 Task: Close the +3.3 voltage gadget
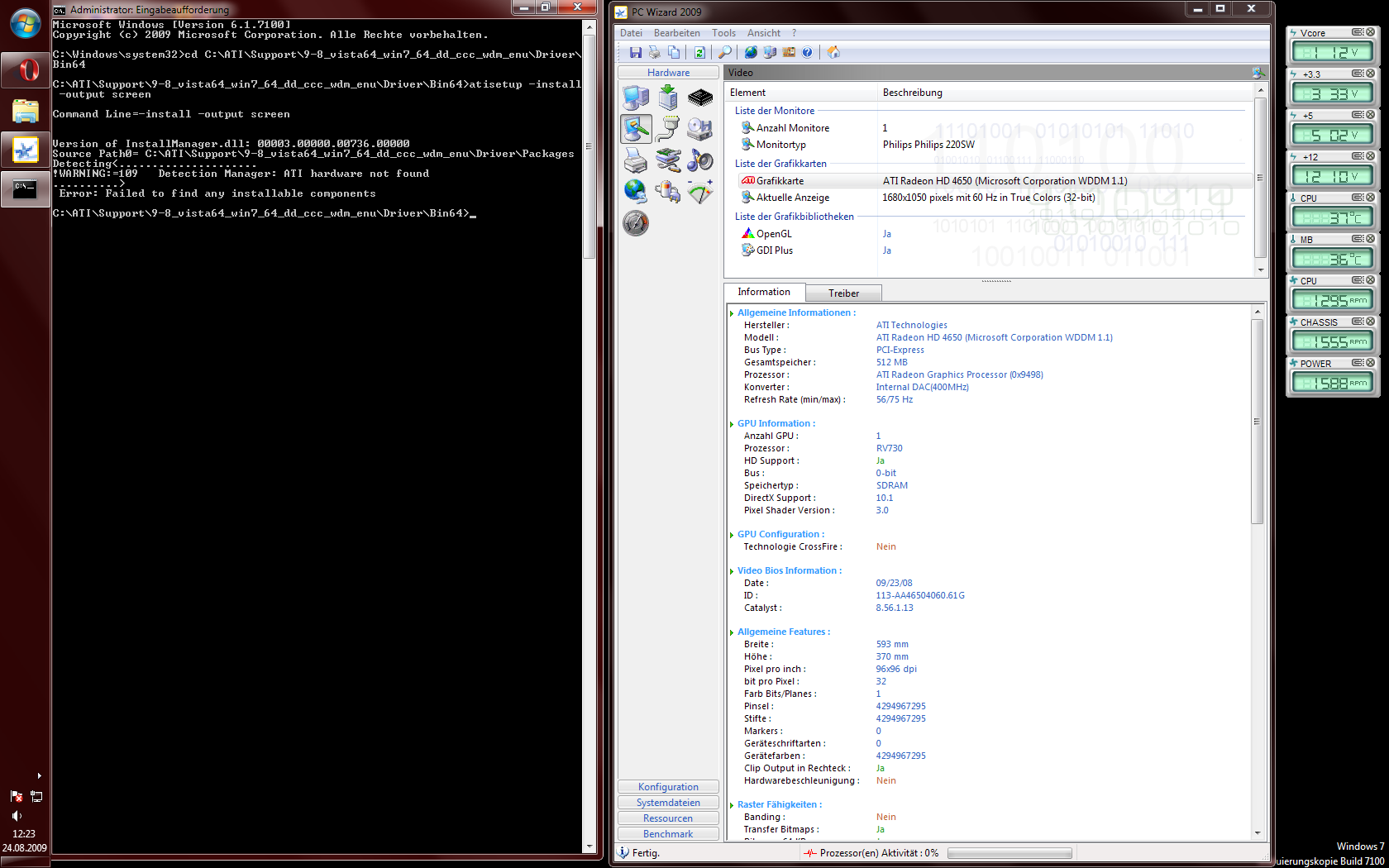(x=1370, y=74)
